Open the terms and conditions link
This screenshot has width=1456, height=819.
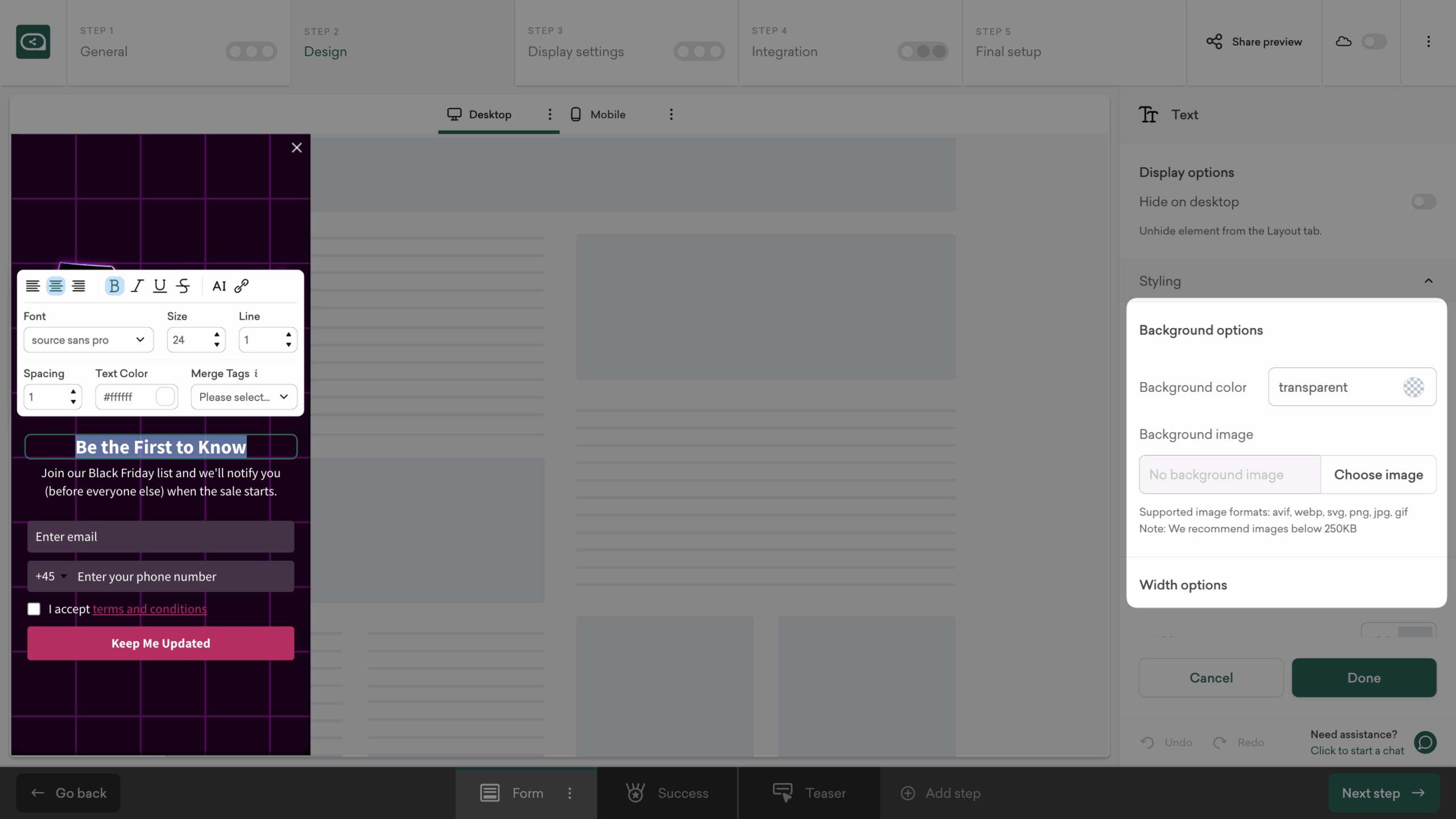pyautogui.click(x=150, y=609)
